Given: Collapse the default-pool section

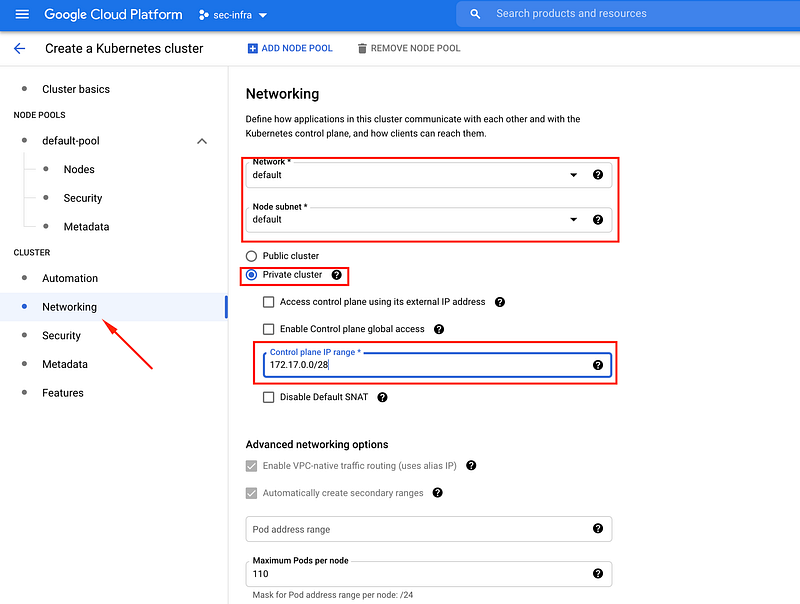Looking at the screenshot, I should (202, 141).
